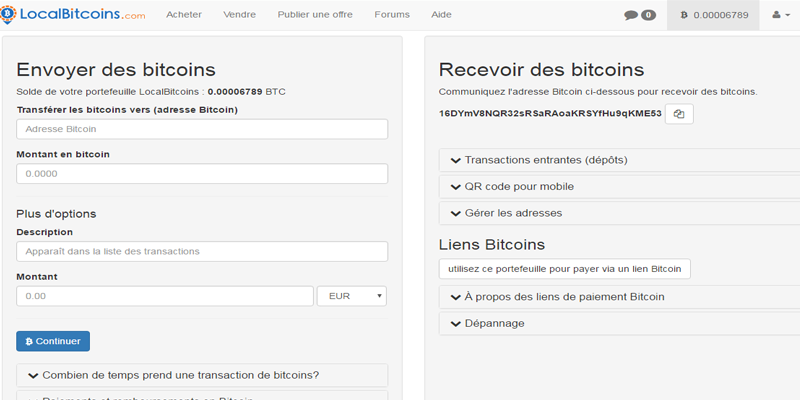Open Publier une offre page
The height and width of the screenshot is (400, 800).
(x=315, y=15)
